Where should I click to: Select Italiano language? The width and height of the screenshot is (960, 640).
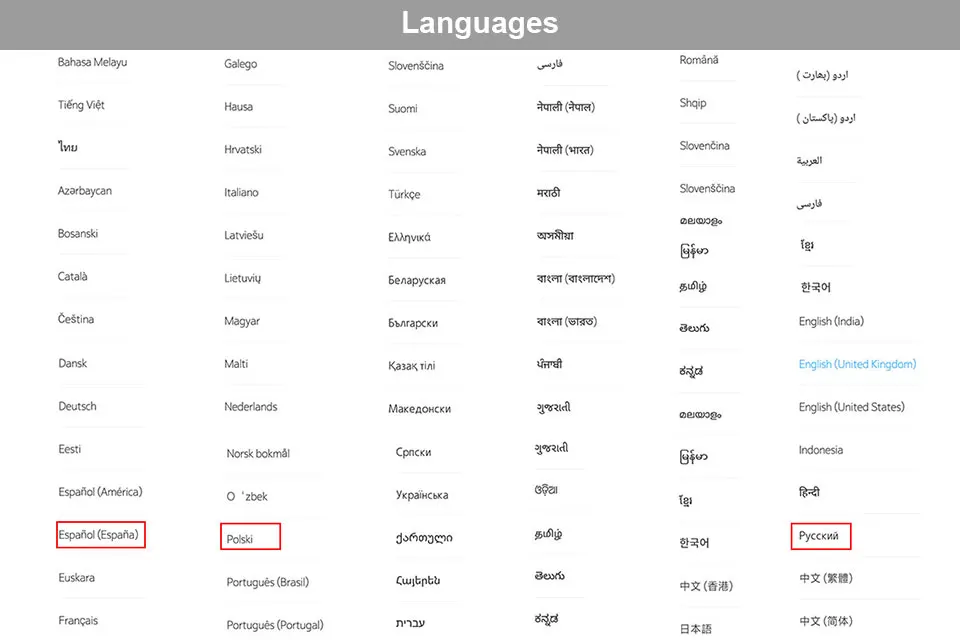241,192
